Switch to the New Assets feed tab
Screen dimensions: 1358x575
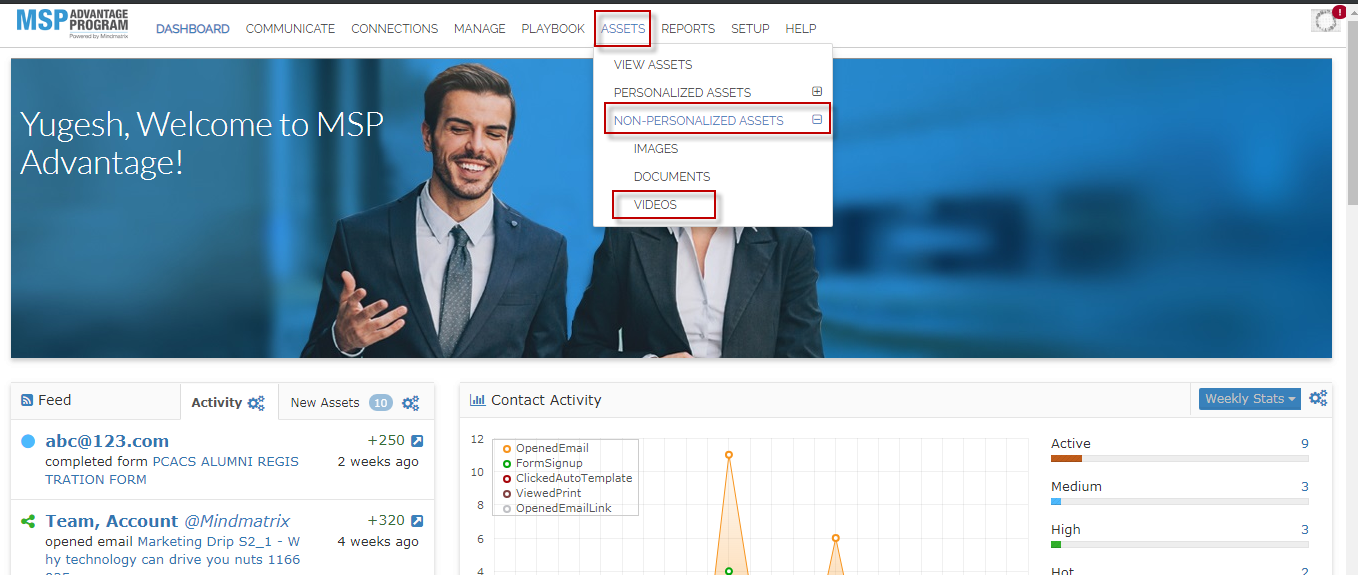click(x=325, y=402)
